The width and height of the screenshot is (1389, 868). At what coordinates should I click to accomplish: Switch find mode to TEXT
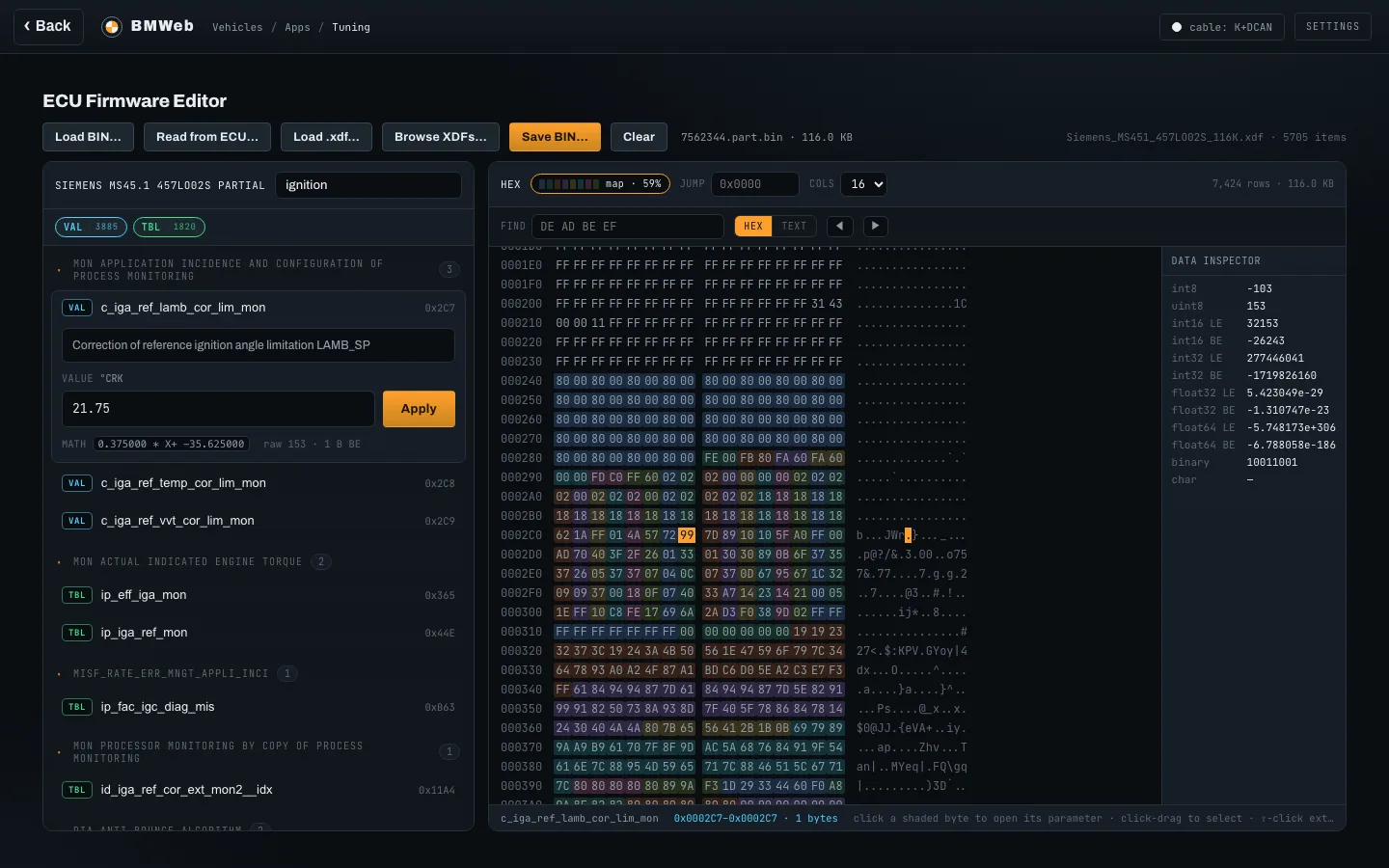[x=794, y=226]
